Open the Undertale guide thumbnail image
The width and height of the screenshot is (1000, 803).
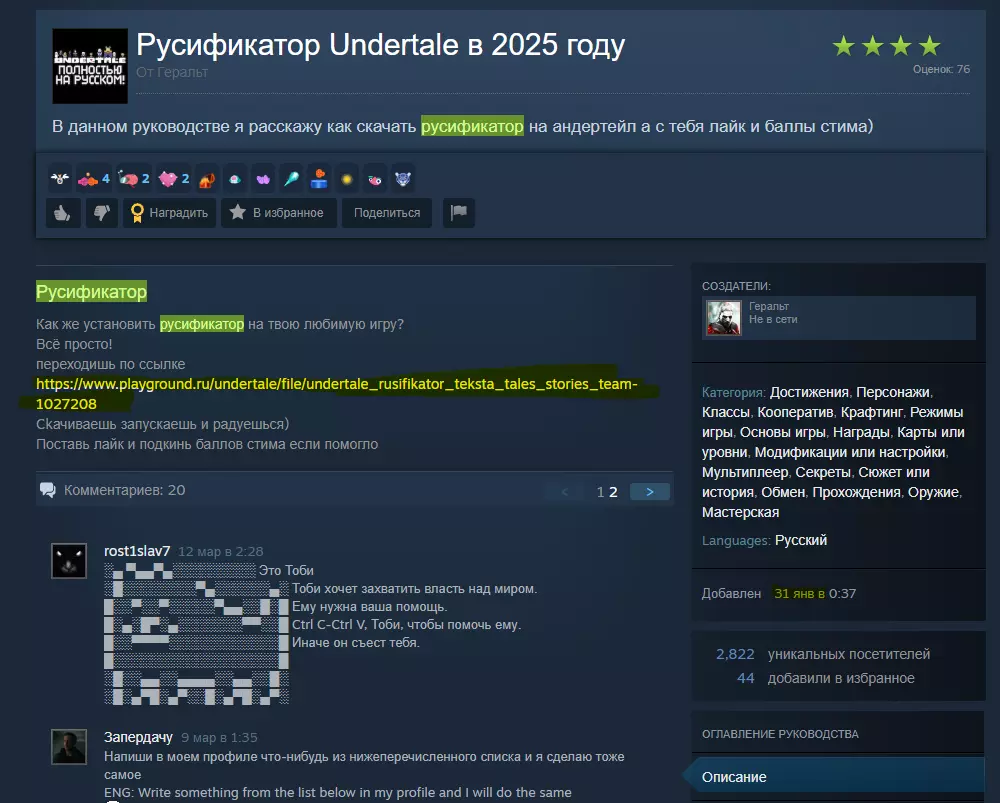[x=90, y=66]
